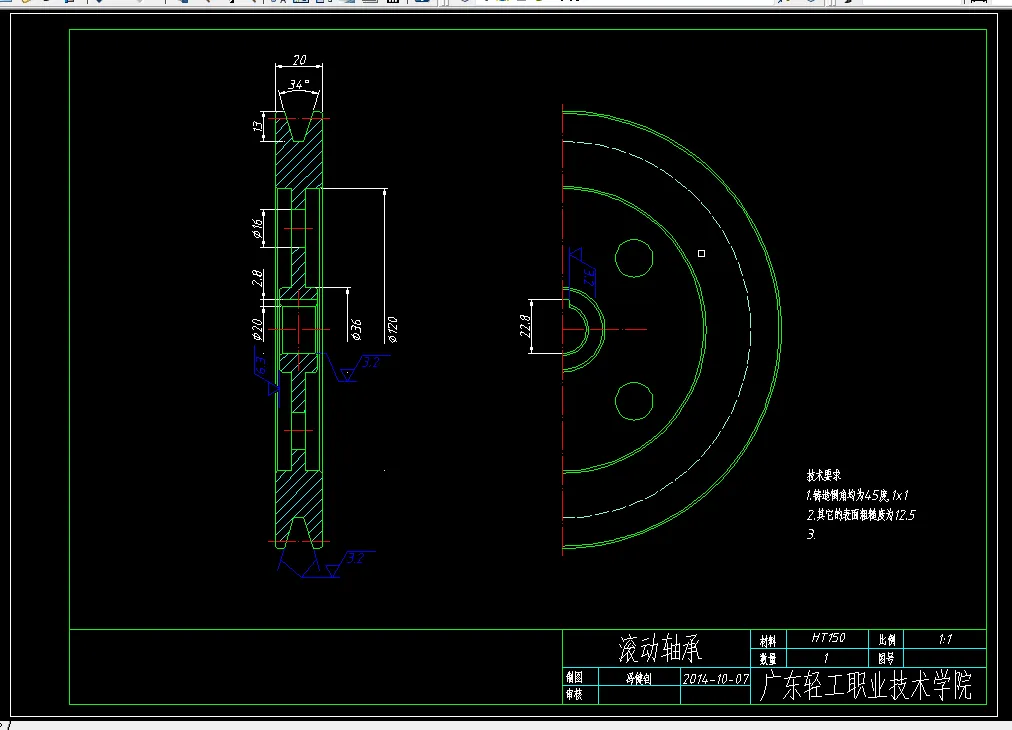Click the 材料 label cell
1012x730 pixels.
[767, 641]
